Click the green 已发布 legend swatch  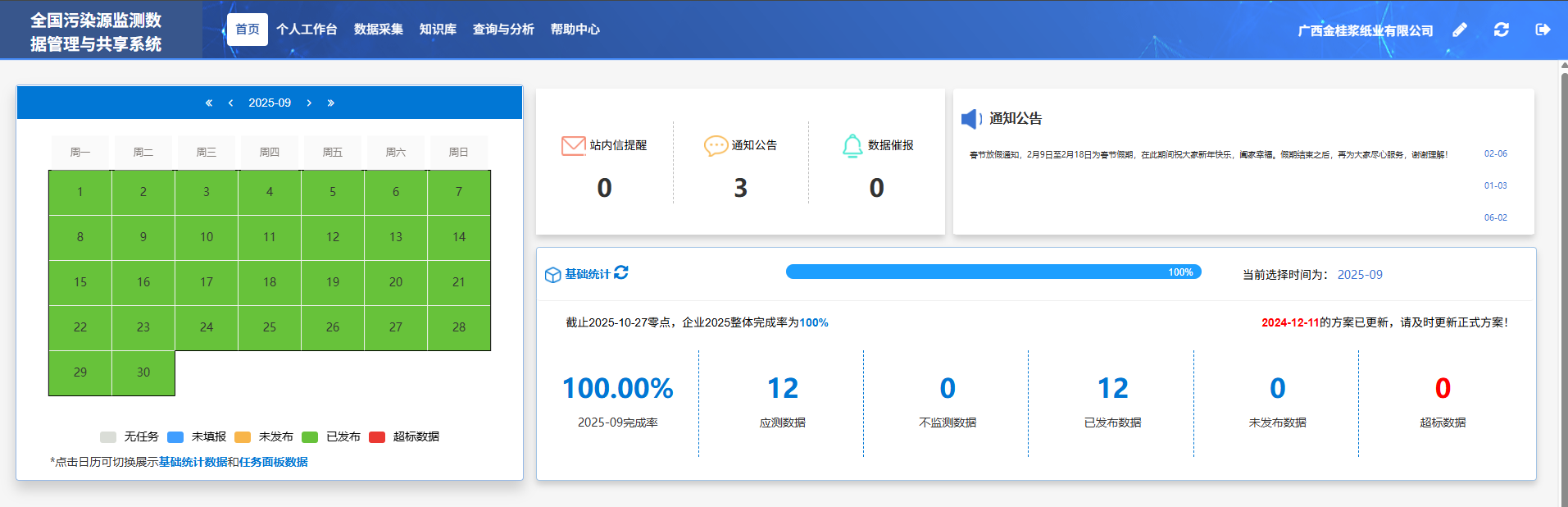pyautogui.click(x=310, y=436)
